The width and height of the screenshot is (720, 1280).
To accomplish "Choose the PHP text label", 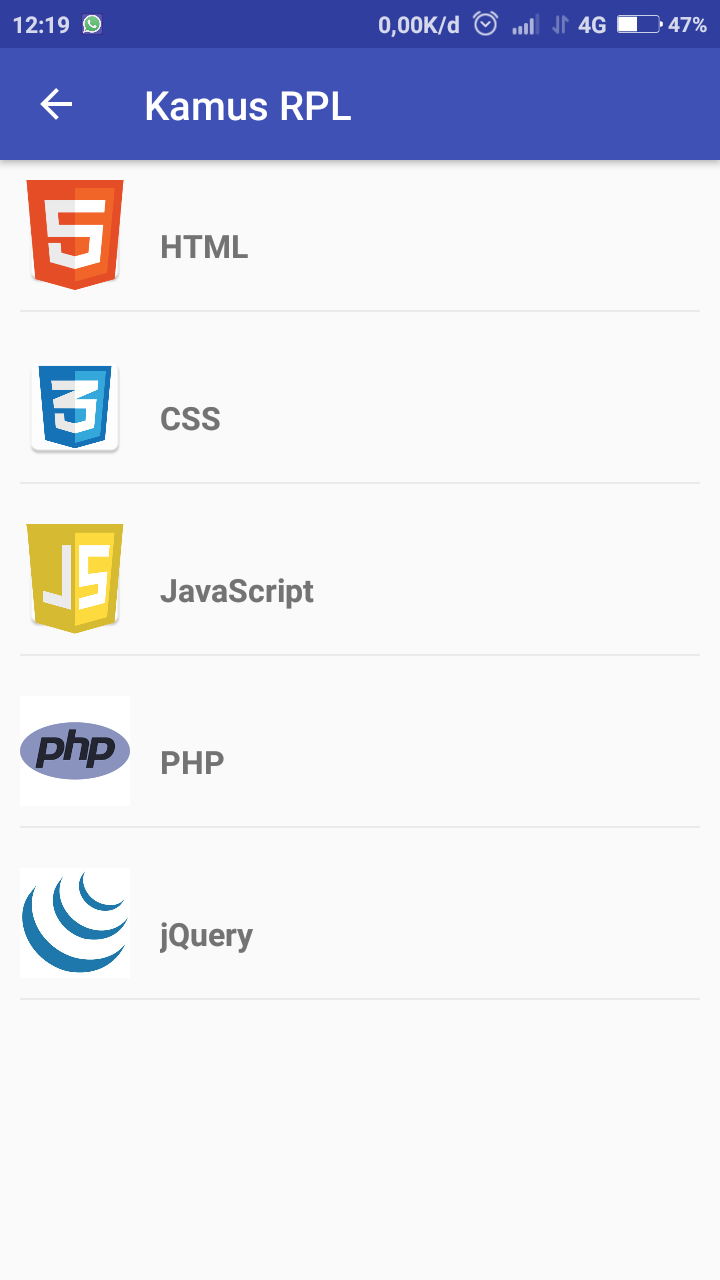I will [192, 763].
